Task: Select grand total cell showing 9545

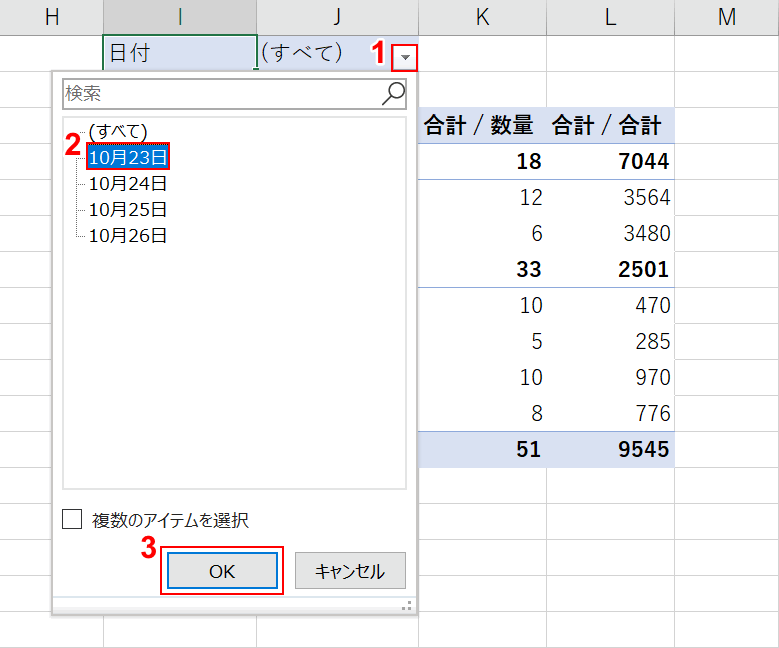Action: [610, 449]
